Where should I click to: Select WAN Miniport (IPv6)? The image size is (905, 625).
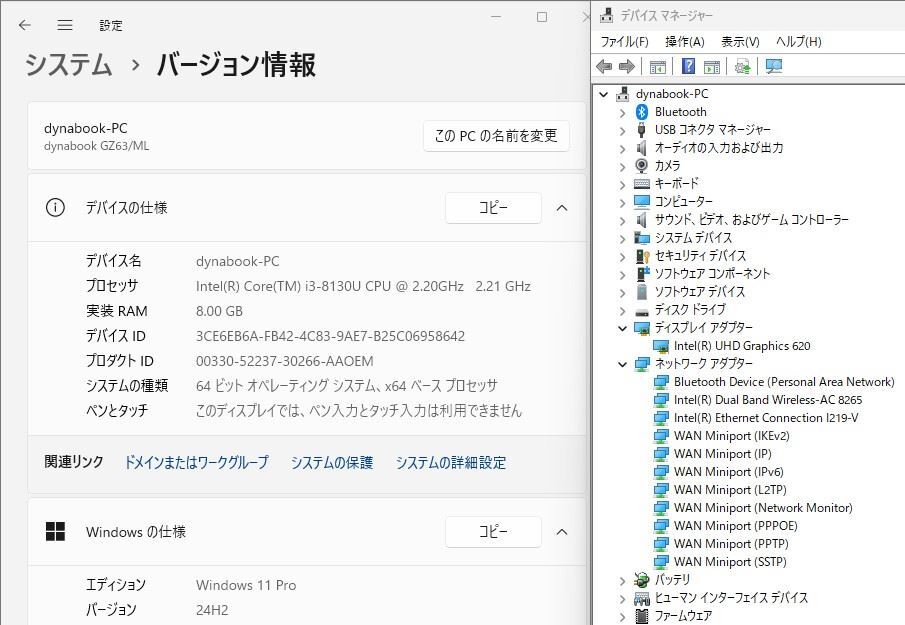tap(728, 471)
